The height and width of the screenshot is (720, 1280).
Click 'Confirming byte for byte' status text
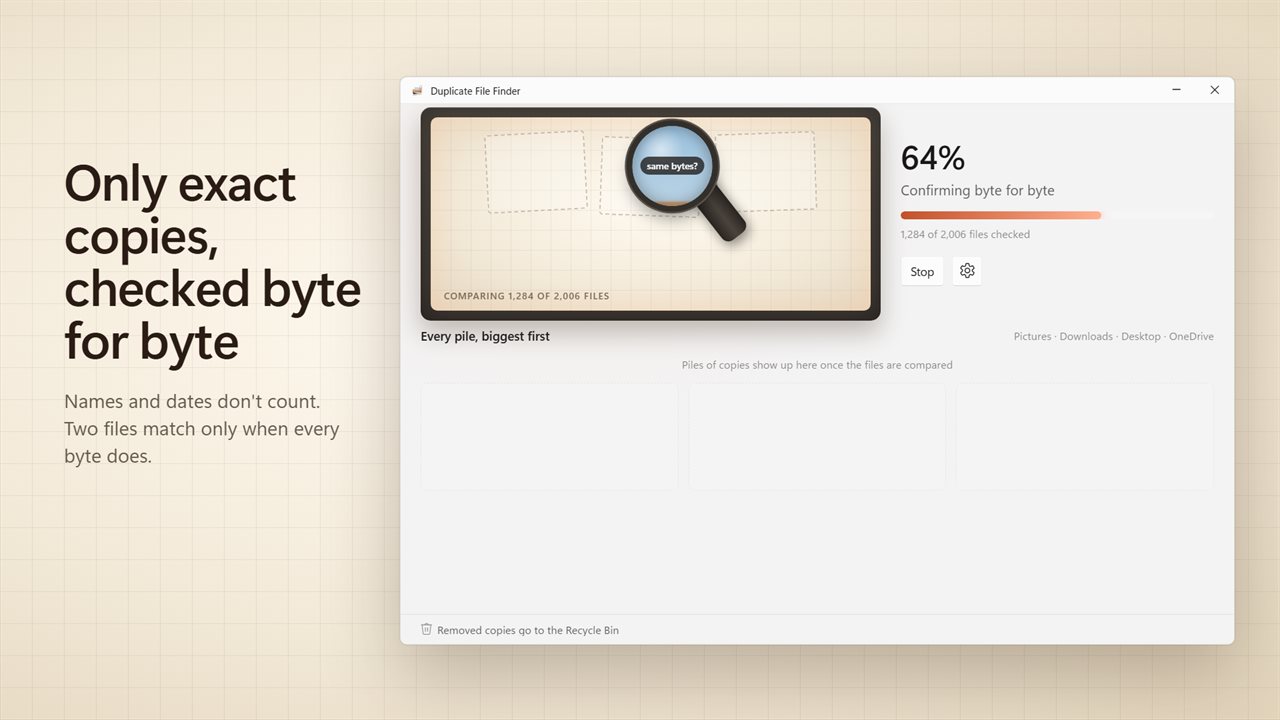977,190
